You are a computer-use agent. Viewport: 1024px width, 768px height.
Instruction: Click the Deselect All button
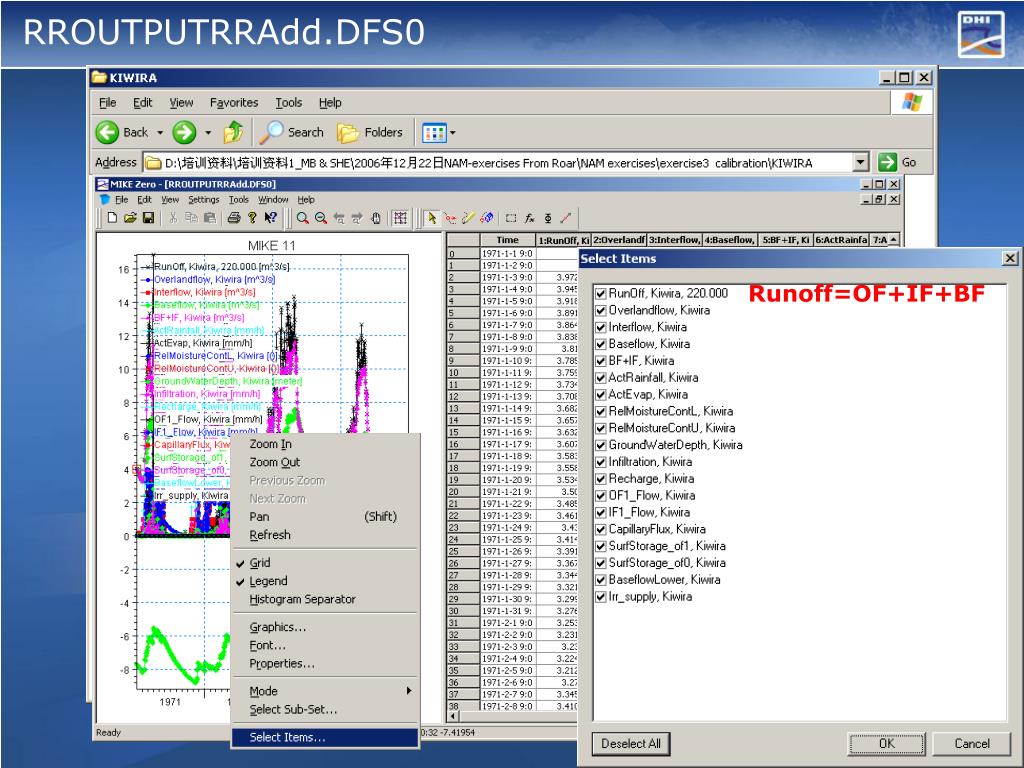coord(631,743)
